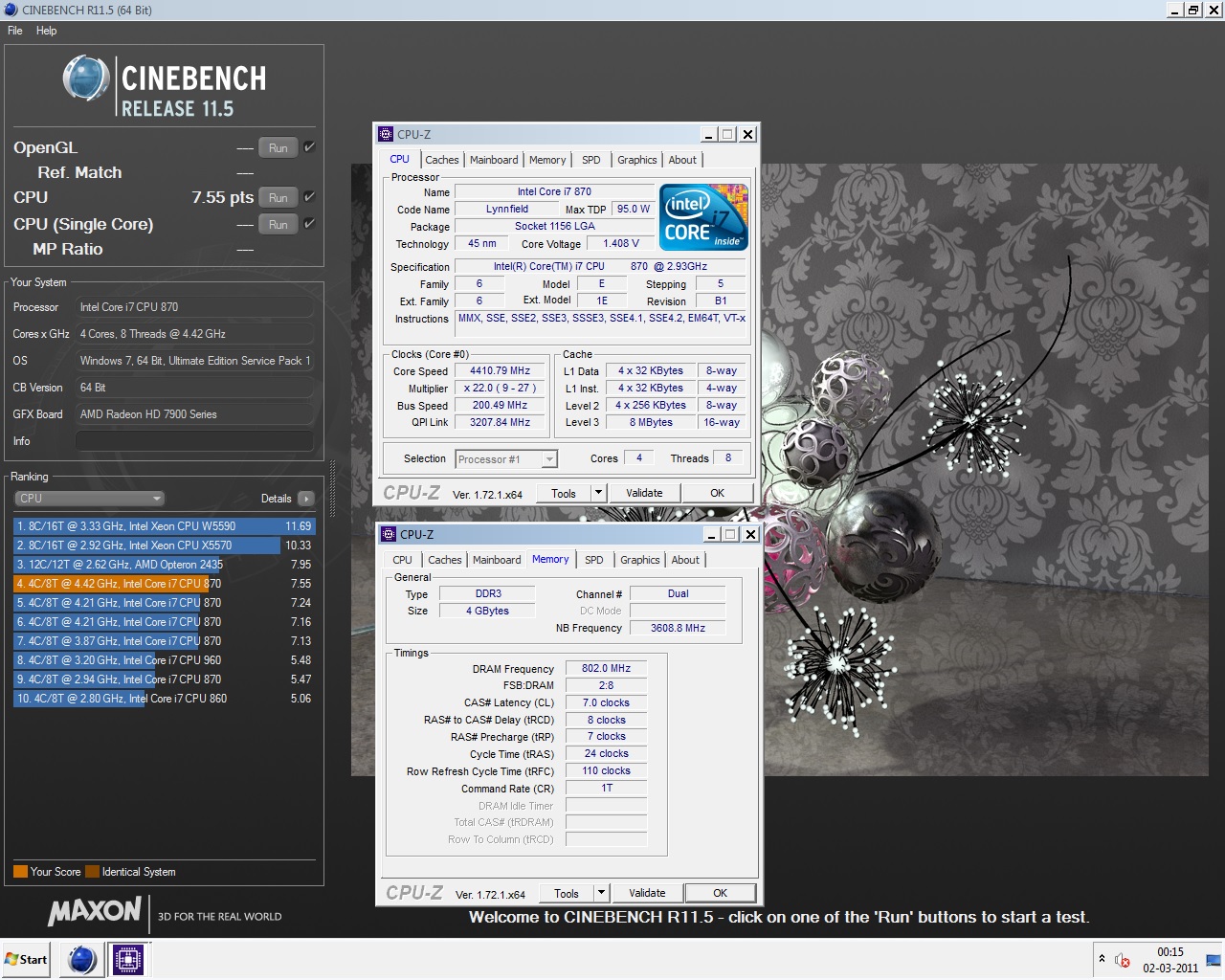1225x980 pixels.
Task: Click the 4410.79 MHz Core Speed value
Action: point(500,370)
